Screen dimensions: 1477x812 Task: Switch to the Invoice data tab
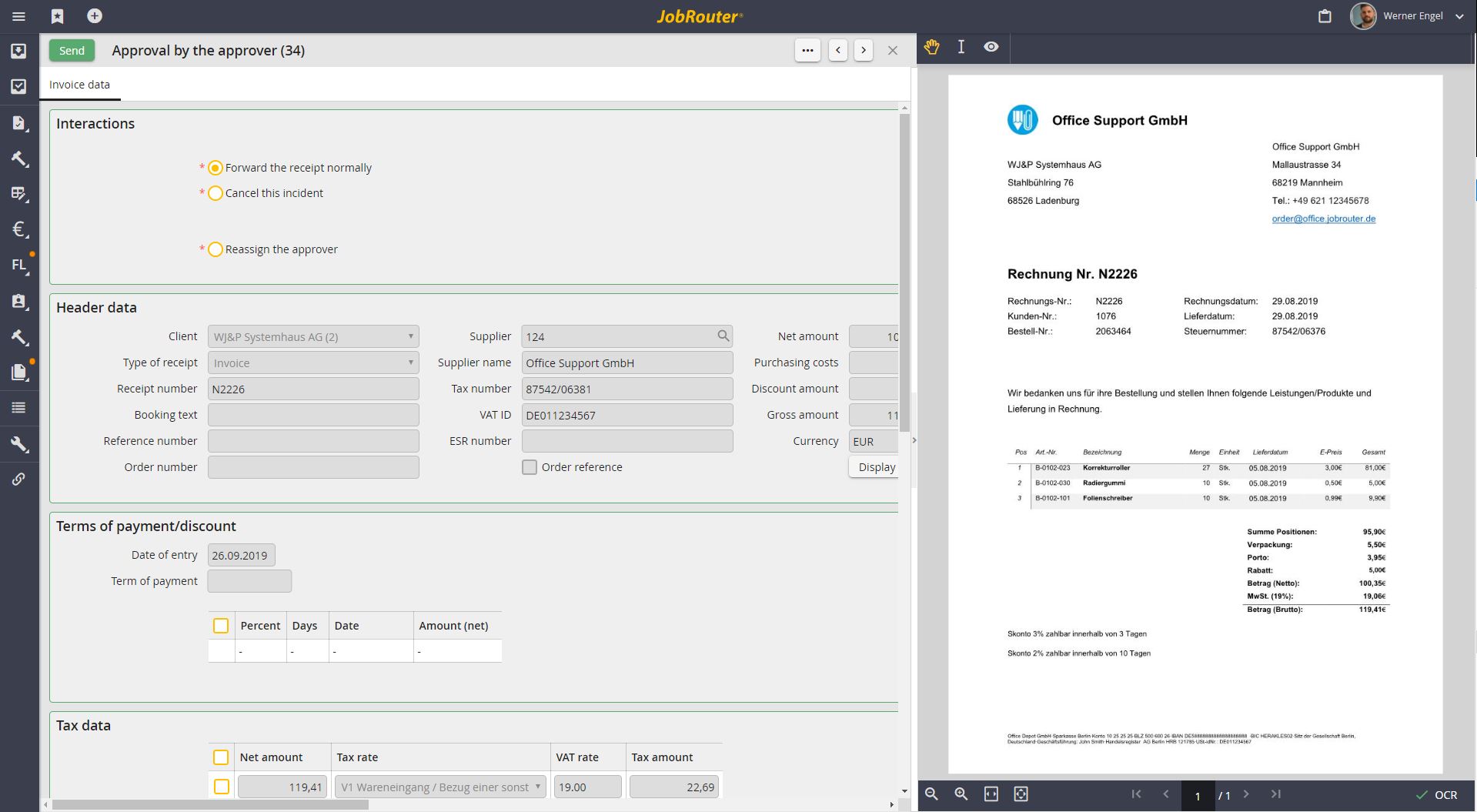pos(79,85)
